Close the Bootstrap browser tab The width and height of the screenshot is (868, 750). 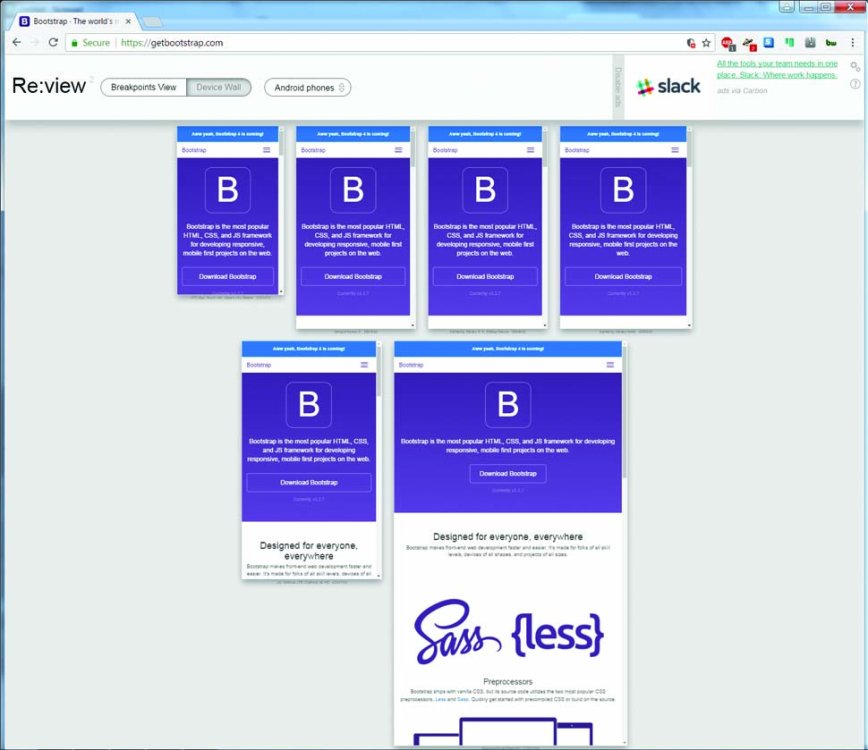click(128, 21)
